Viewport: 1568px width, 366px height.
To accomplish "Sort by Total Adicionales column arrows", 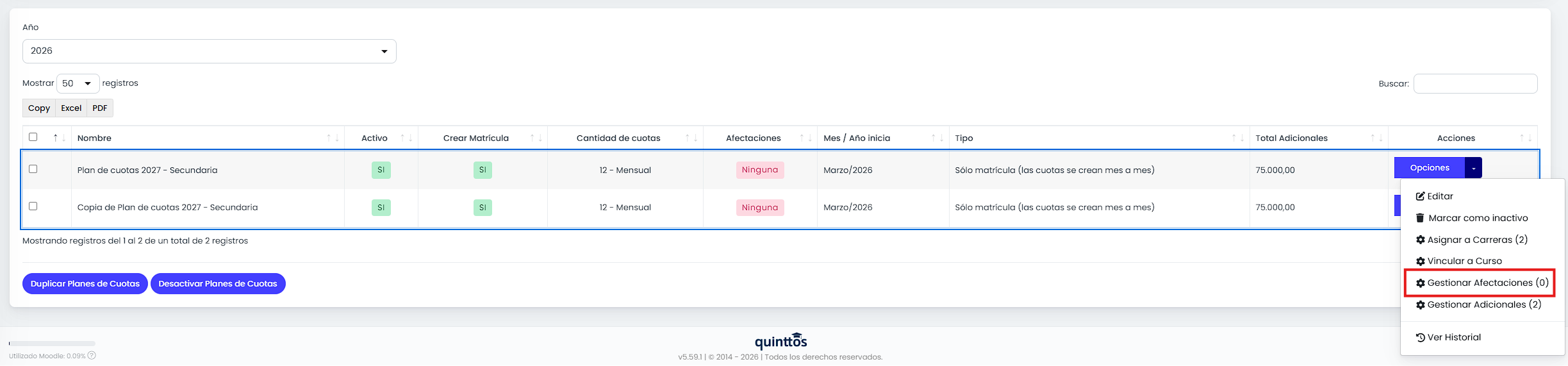I will point(1376,138).
